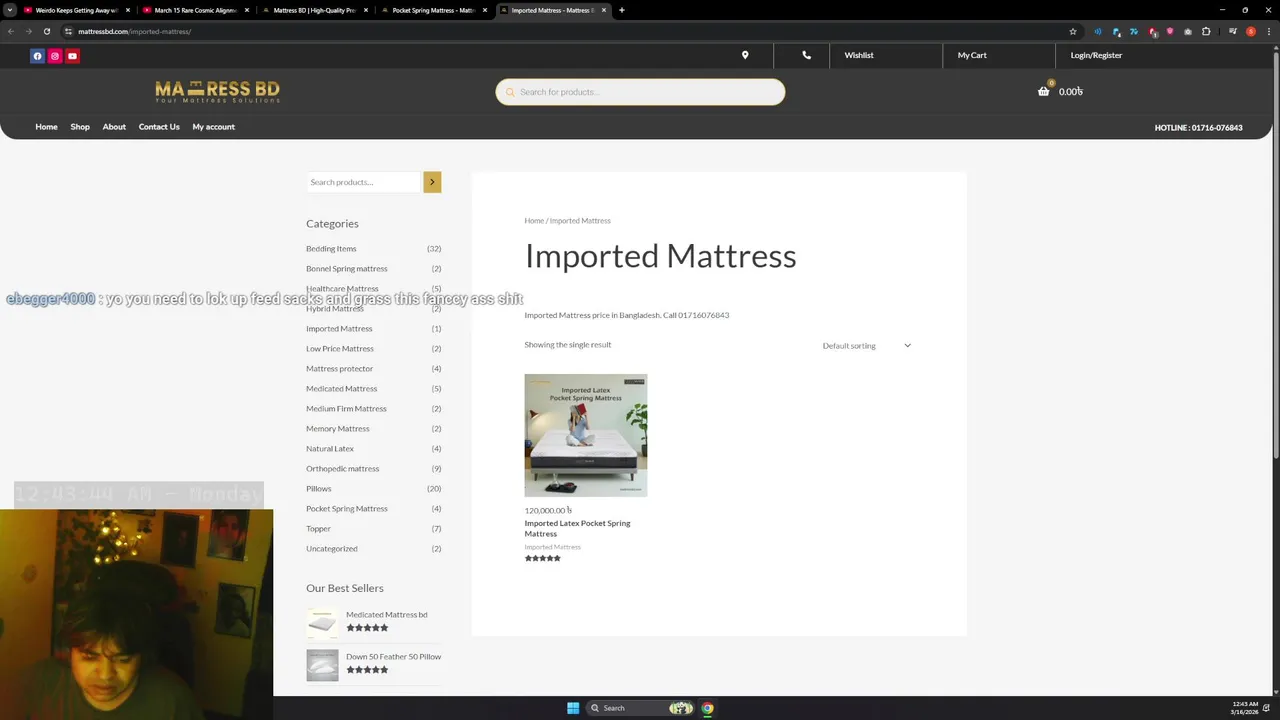This screenshot has width=1280, height=720.
Task: Open Memory Mattress category
Action: coord(337,428)
